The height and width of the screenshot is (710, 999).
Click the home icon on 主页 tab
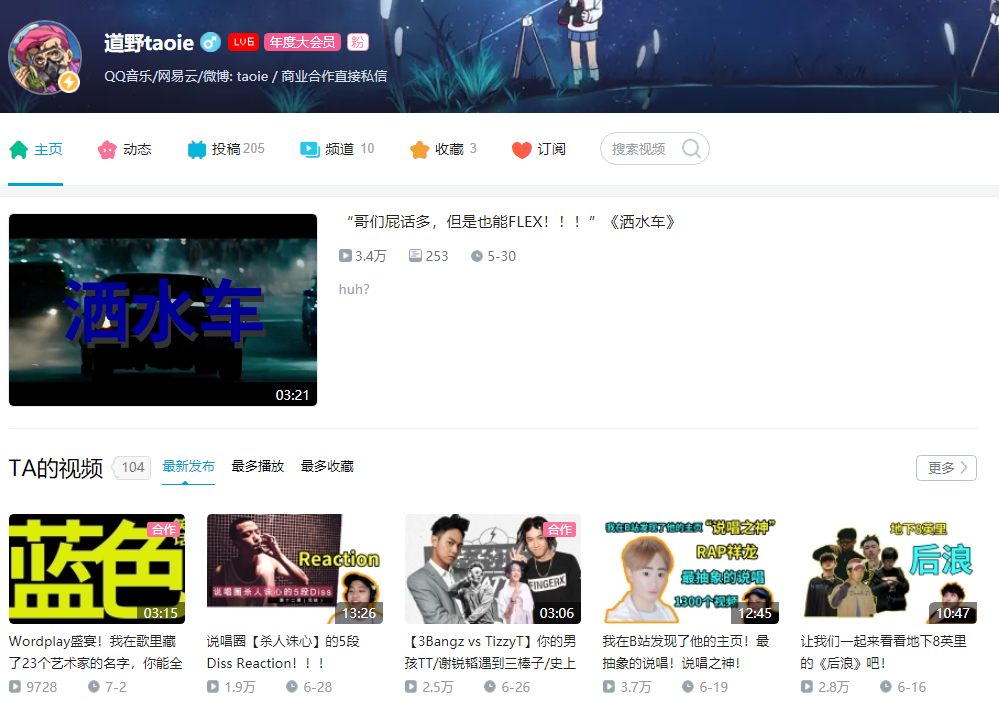(x=18, y=150)
